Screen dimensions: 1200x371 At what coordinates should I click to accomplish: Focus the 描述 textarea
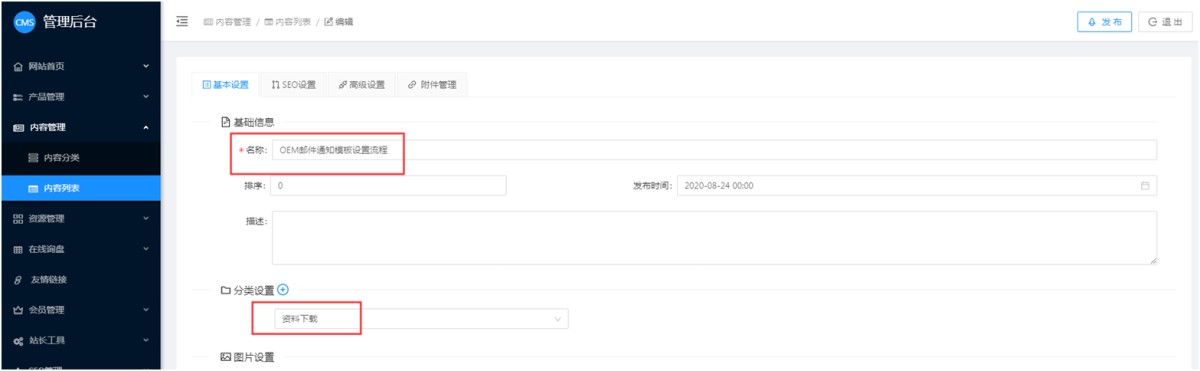[714, 238]
